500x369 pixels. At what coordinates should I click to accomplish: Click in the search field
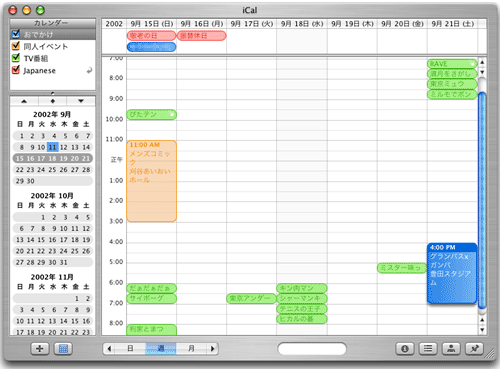pyautogui.click(x=312, y=349)
